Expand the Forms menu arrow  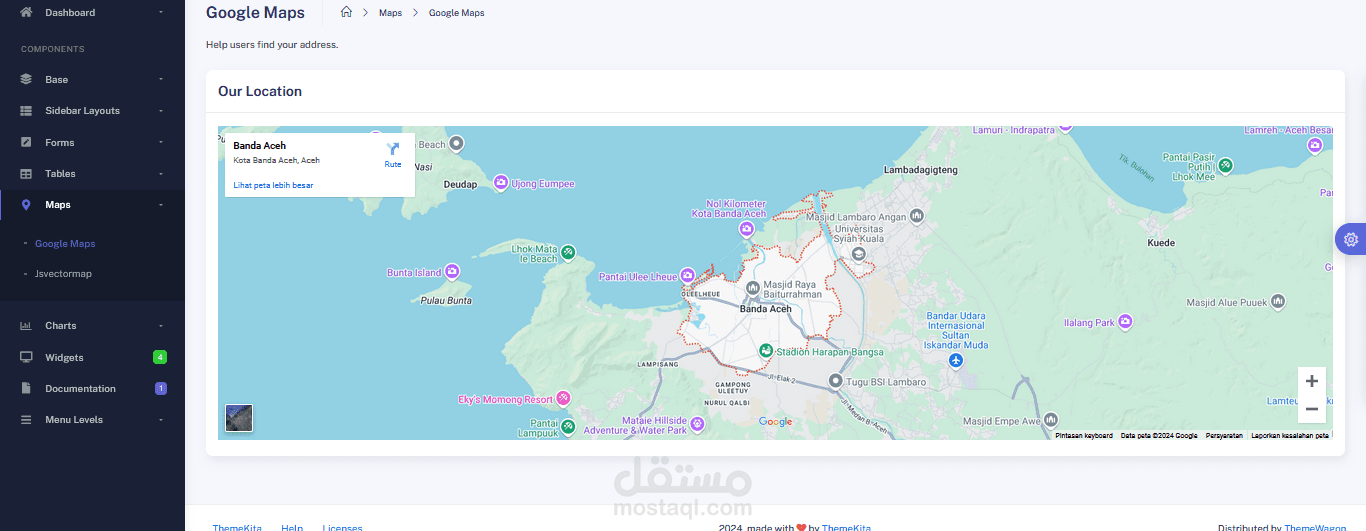coord(161,142)
